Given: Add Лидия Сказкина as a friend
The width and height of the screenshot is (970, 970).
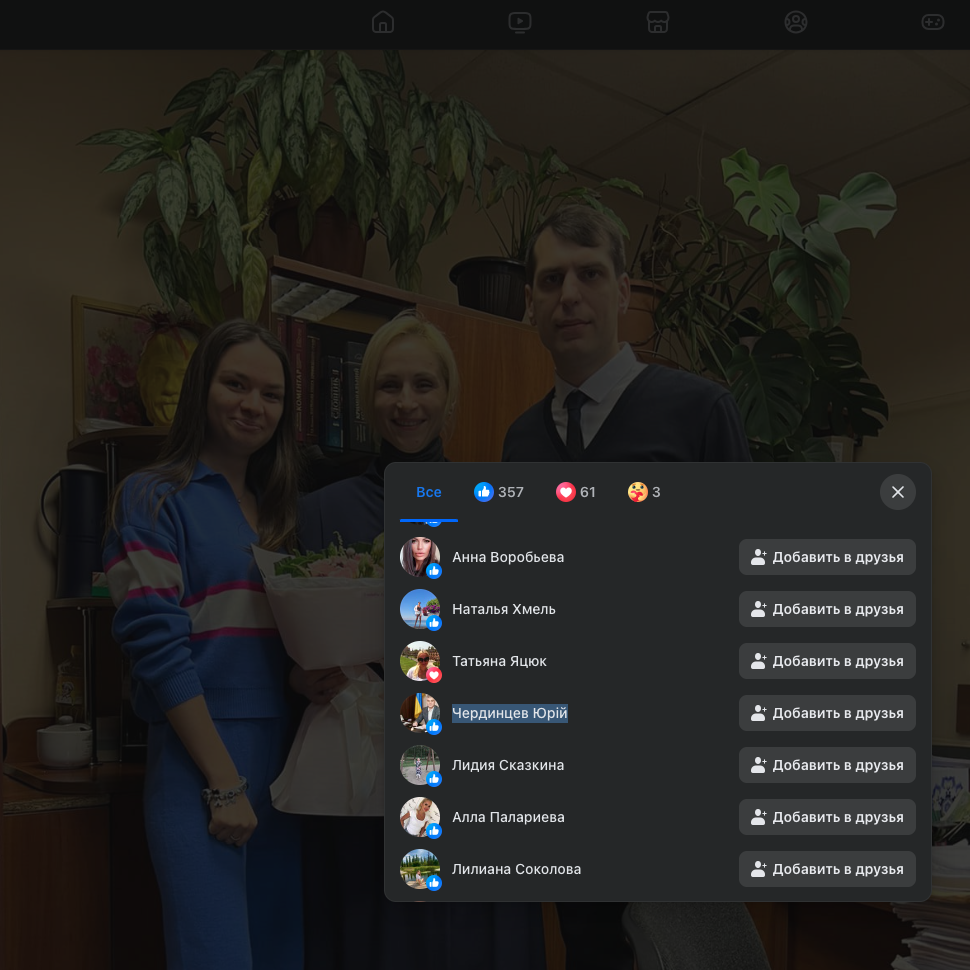Looking at the screenshot, I should click(x=827, y=765).
